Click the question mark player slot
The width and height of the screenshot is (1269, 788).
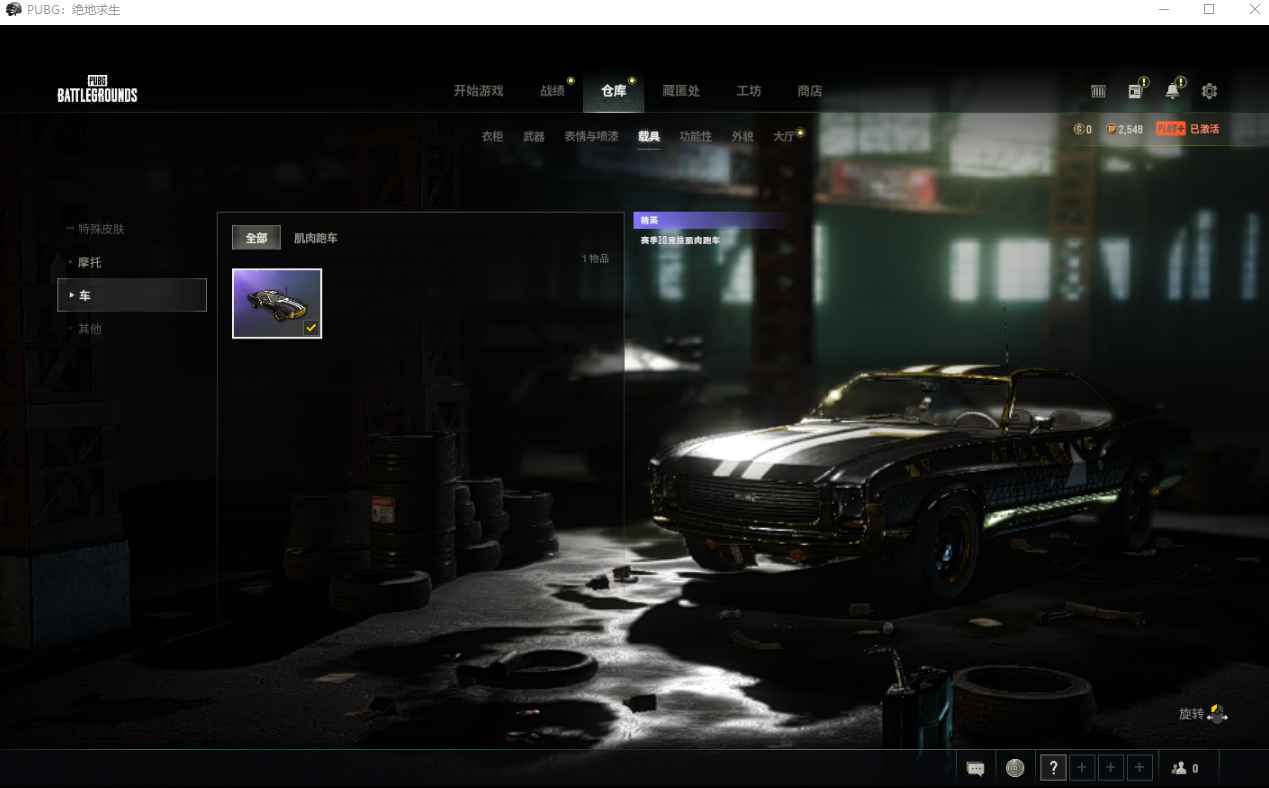[x=1052, y=768]
